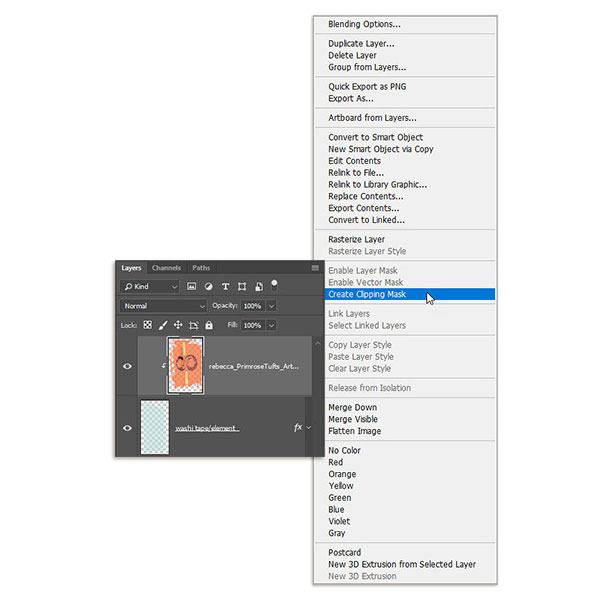Set layer color label to Green

405,498
